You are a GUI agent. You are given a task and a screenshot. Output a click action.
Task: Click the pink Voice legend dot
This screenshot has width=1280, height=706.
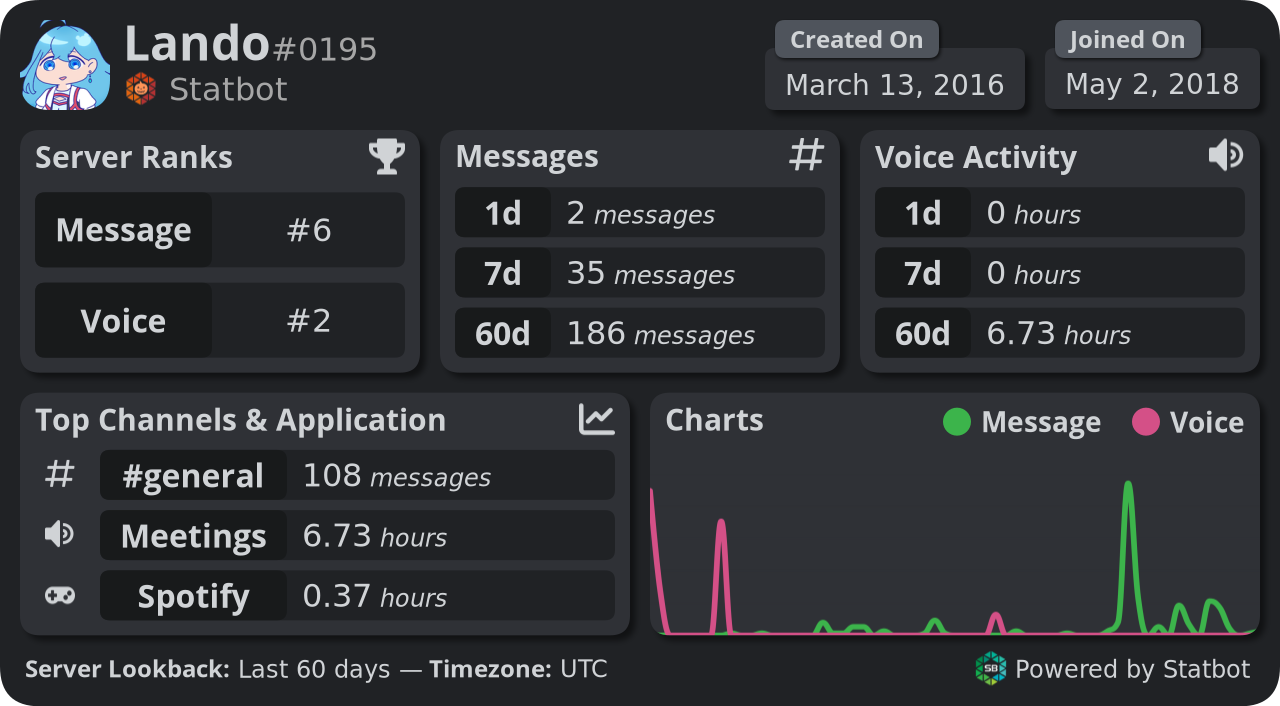point(1146,422)
